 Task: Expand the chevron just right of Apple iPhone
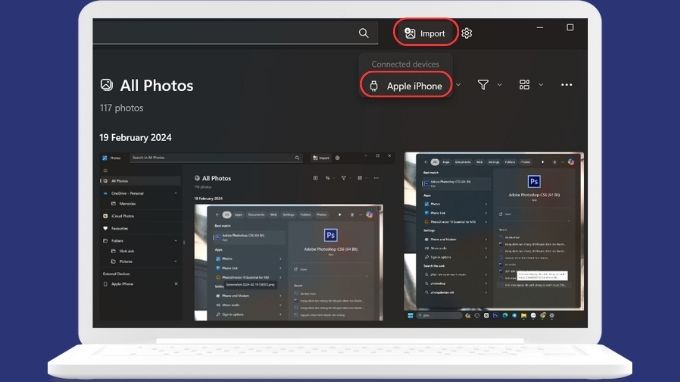[x=458, y=85]
